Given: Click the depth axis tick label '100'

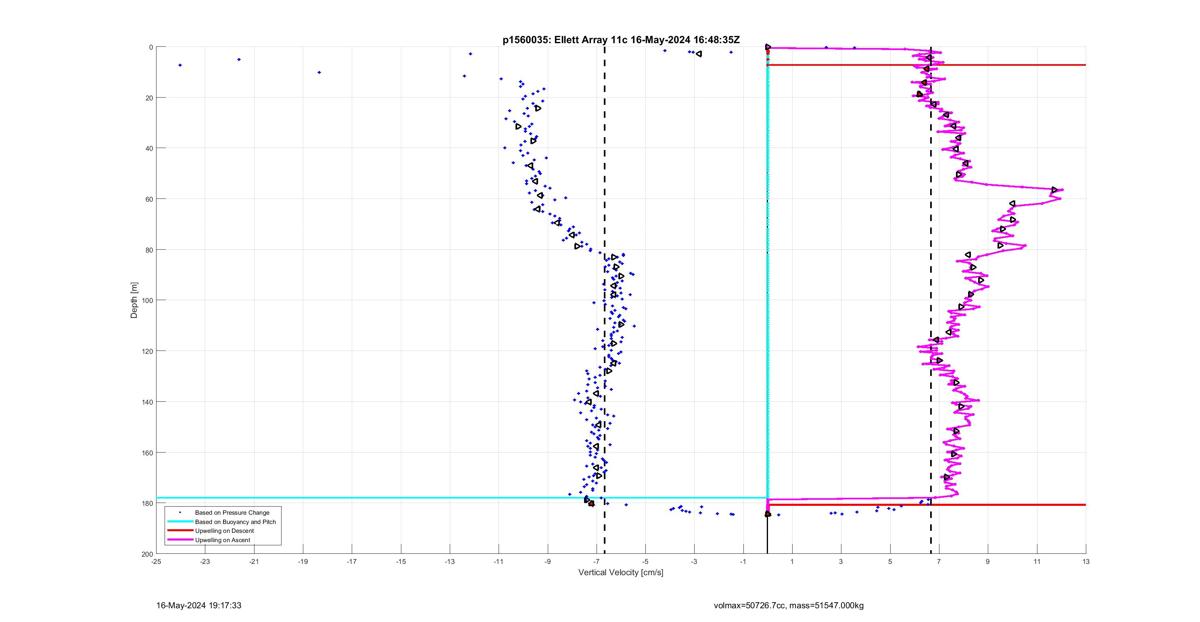Looking at the screenshot, I should click(x=146, y=300).
